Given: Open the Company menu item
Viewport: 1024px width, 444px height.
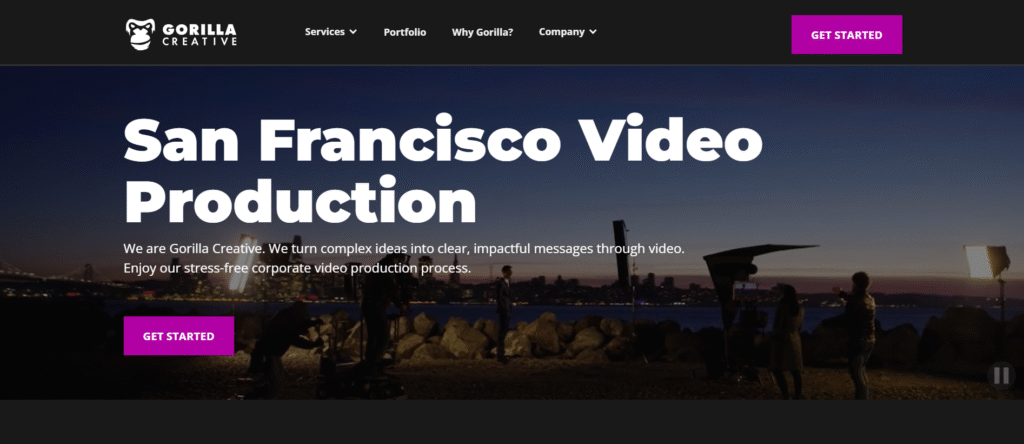Looking at the screenshot, I should click(x=562, y=31).
